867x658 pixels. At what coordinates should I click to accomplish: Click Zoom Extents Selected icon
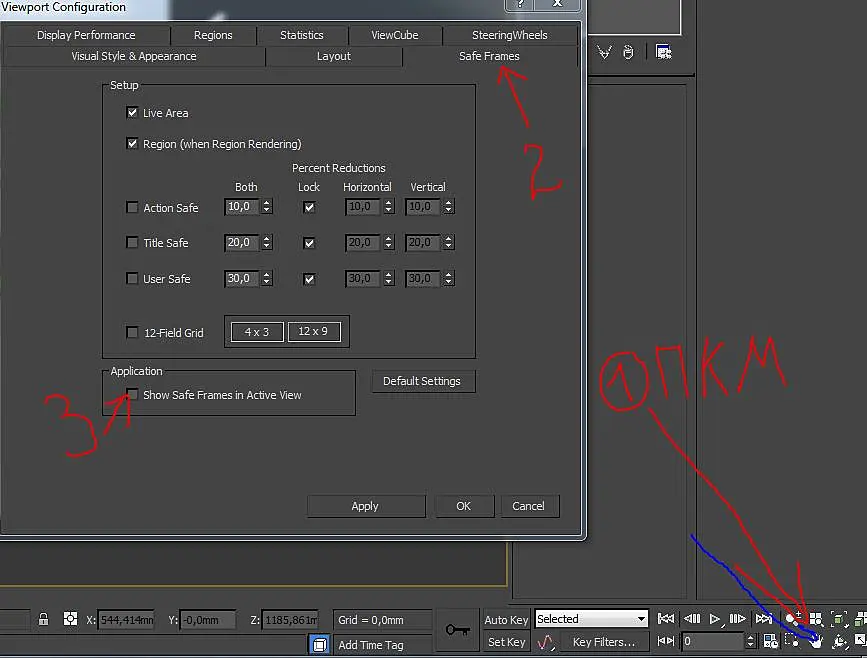click(839, 619)
